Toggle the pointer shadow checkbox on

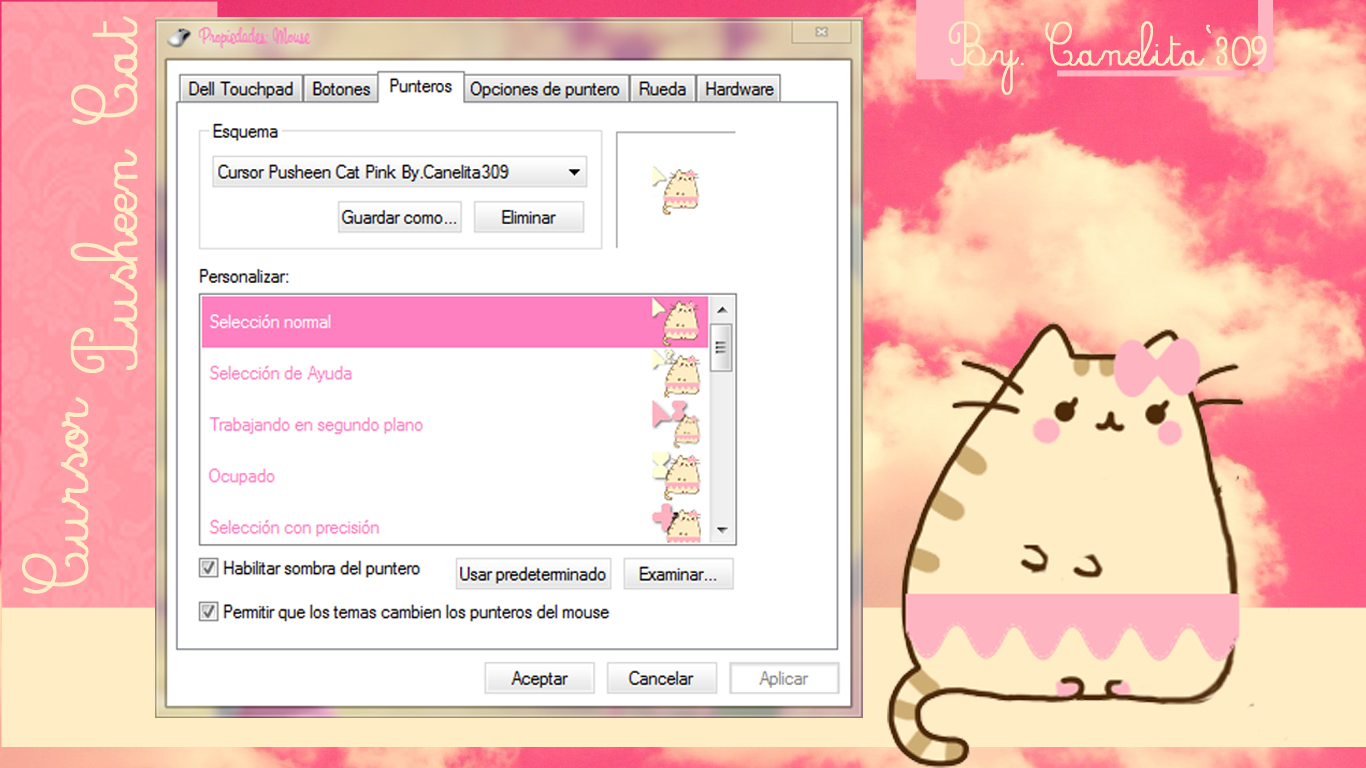(x=207, y=567)
